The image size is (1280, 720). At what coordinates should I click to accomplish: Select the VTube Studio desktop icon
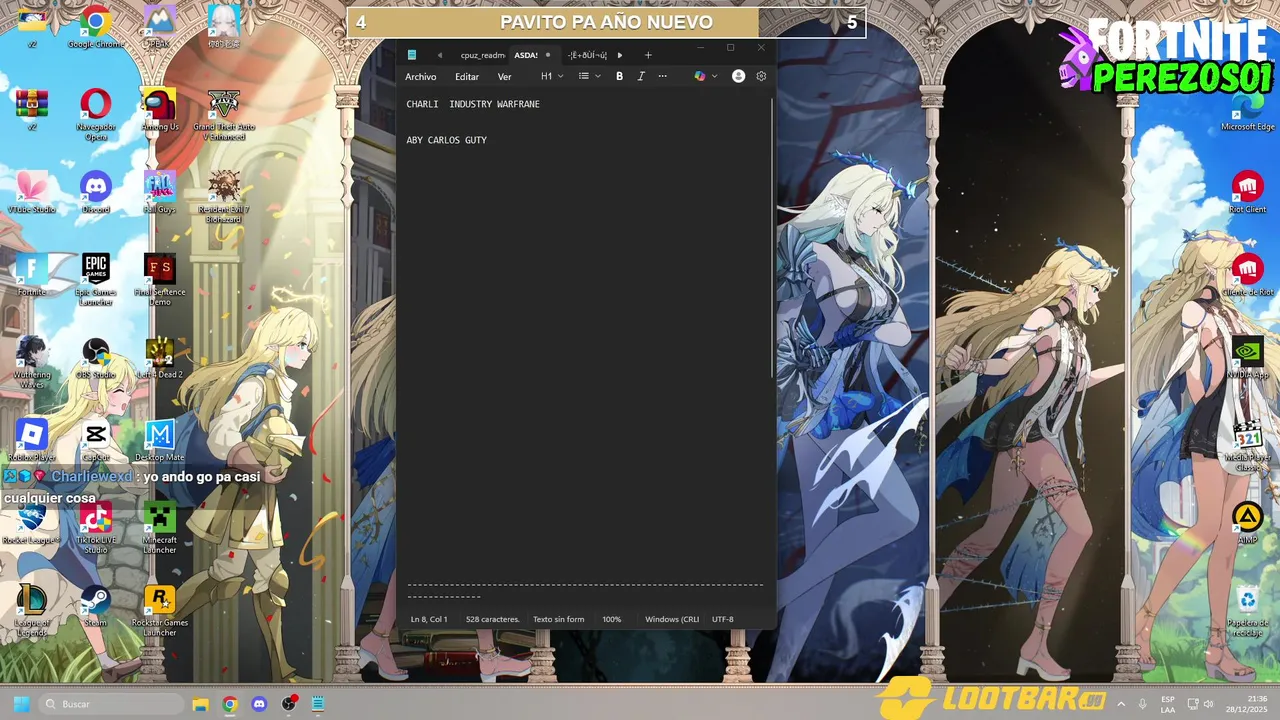[x=32, y=192]
